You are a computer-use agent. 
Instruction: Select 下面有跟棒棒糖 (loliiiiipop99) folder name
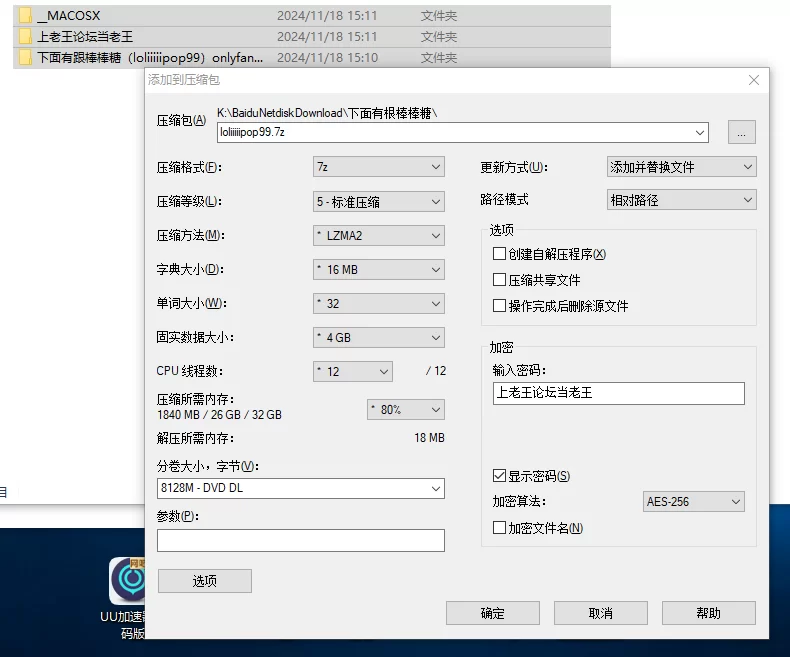pos(150,57)
